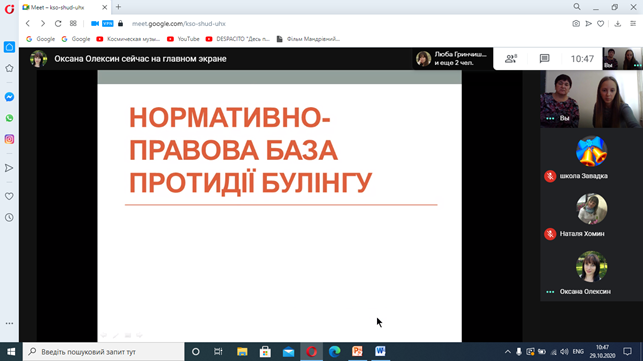Open Easy Setup menu
643x361 pixels.
coord(633,24)
